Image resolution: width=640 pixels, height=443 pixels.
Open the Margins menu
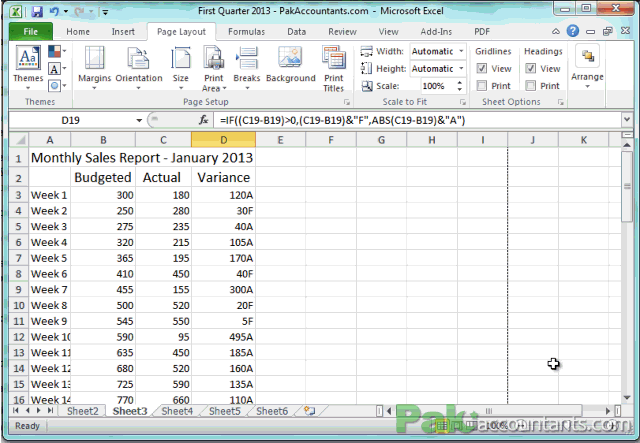click(x=94, y=68)
